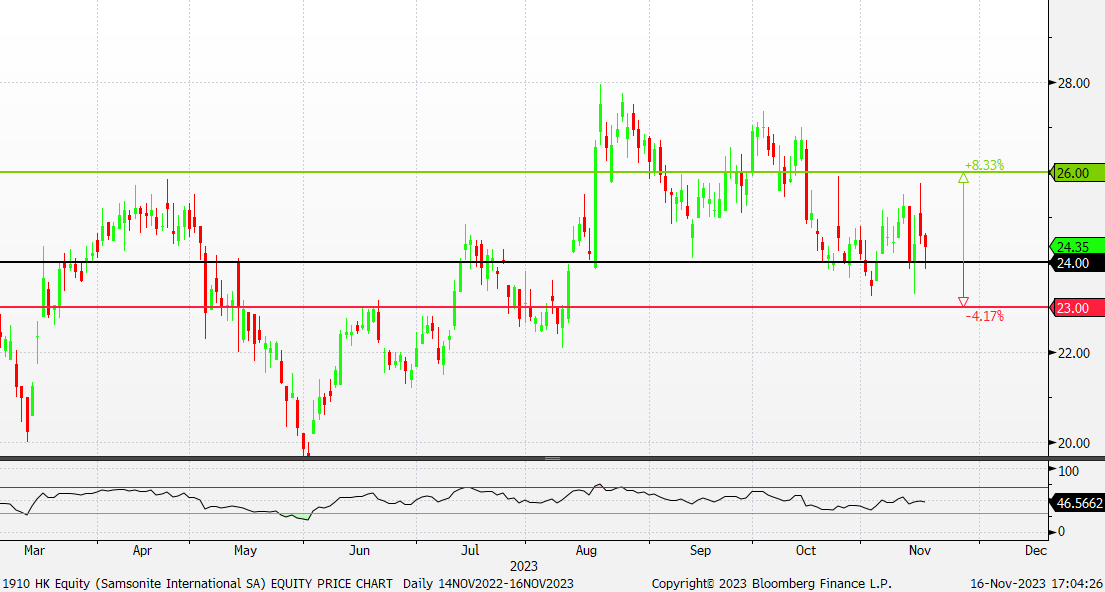The image size is (1105, 592).
Task: Select the red horizontal line at 23.00
Action: tap(525, 307)
